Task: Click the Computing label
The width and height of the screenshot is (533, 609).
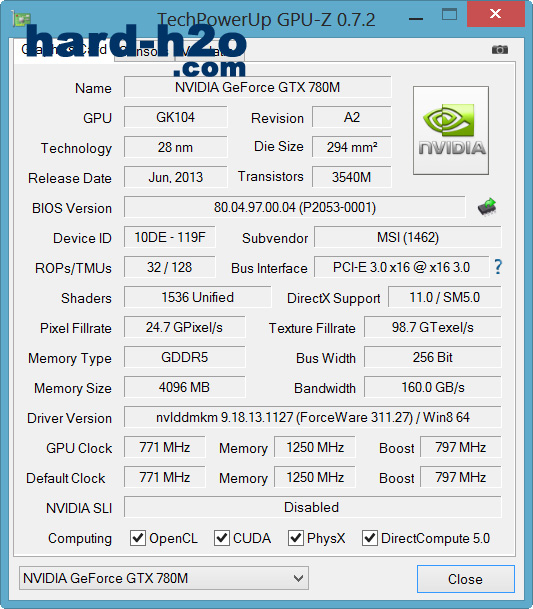Action: click(80, 539)
